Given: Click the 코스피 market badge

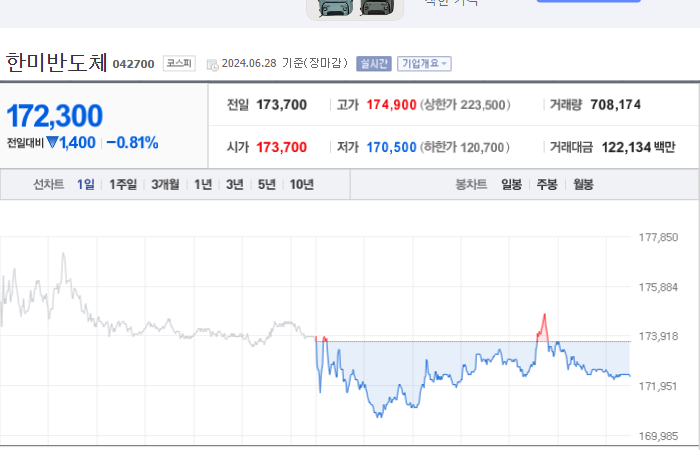Looking at the screenshot, I should (179, 63).
